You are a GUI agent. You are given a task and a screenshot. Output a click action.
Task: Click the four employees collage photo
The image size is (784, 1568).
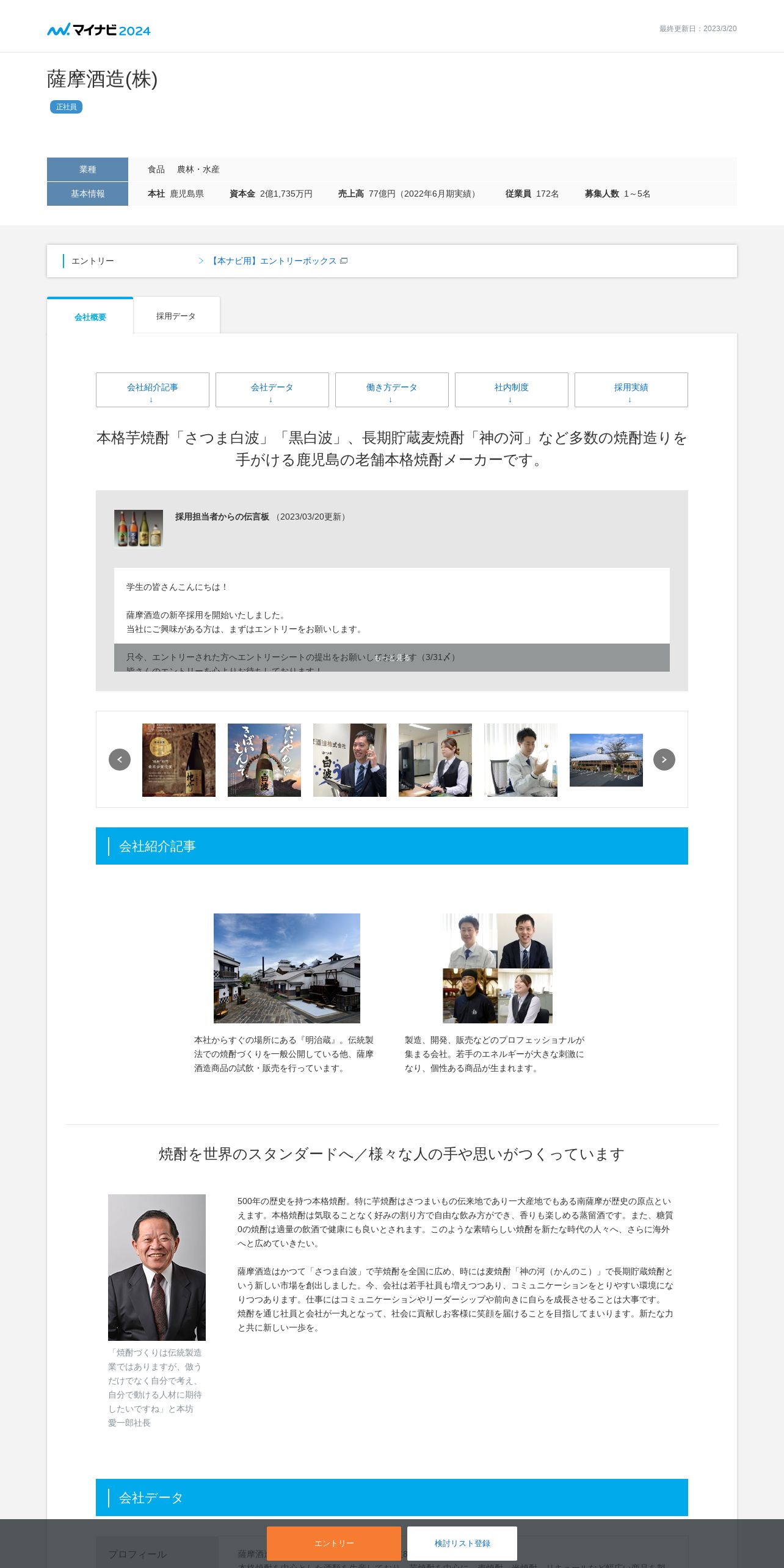[x=498, y=968]
